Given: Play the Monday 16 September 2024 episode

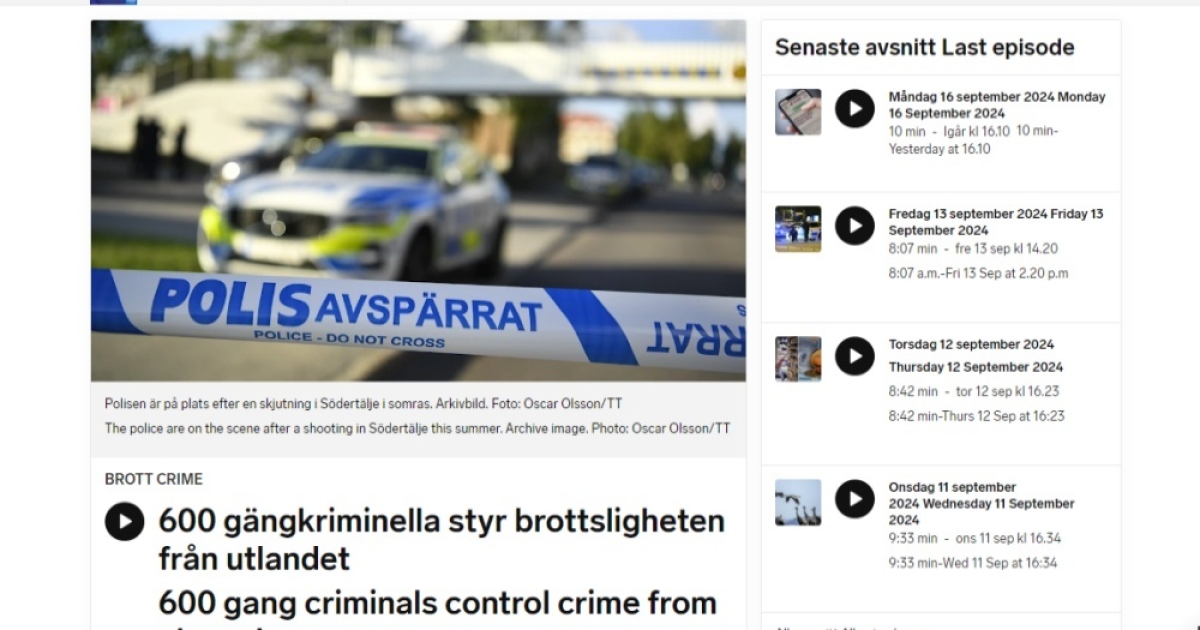Looking at the screenshot, I should (x=855, y=108).
